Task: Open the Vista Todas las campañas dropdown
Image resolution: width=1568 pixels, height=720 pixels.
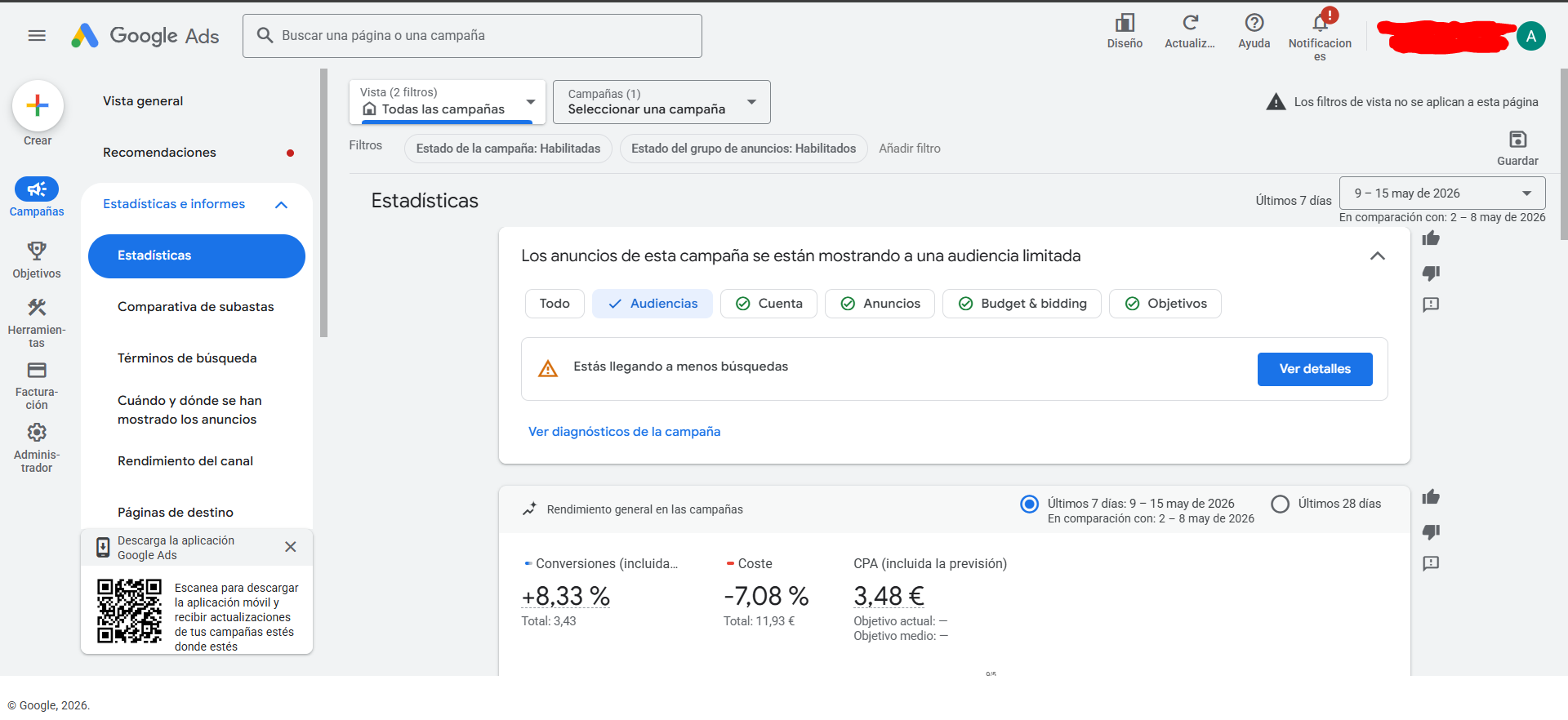Action: [448, 102]
